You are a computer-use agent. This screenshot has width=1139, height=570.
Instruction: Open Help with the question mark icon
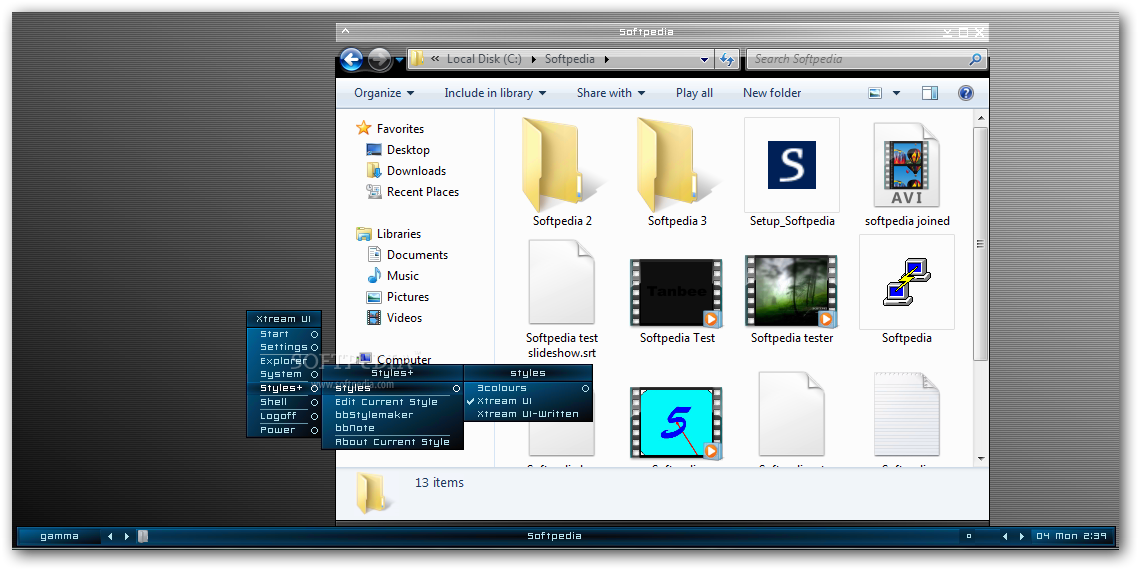pyautogui.click(x=965, y=93)
